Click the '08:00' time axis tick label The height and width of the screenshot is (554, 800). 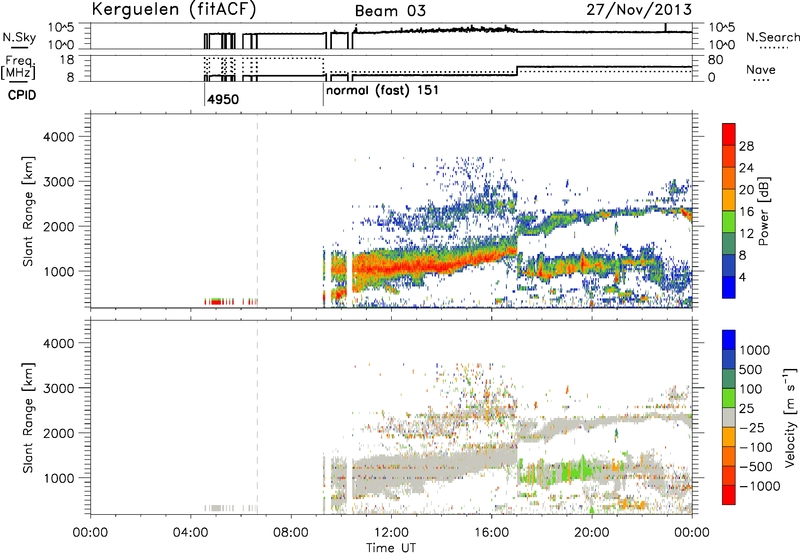[291, 533]
